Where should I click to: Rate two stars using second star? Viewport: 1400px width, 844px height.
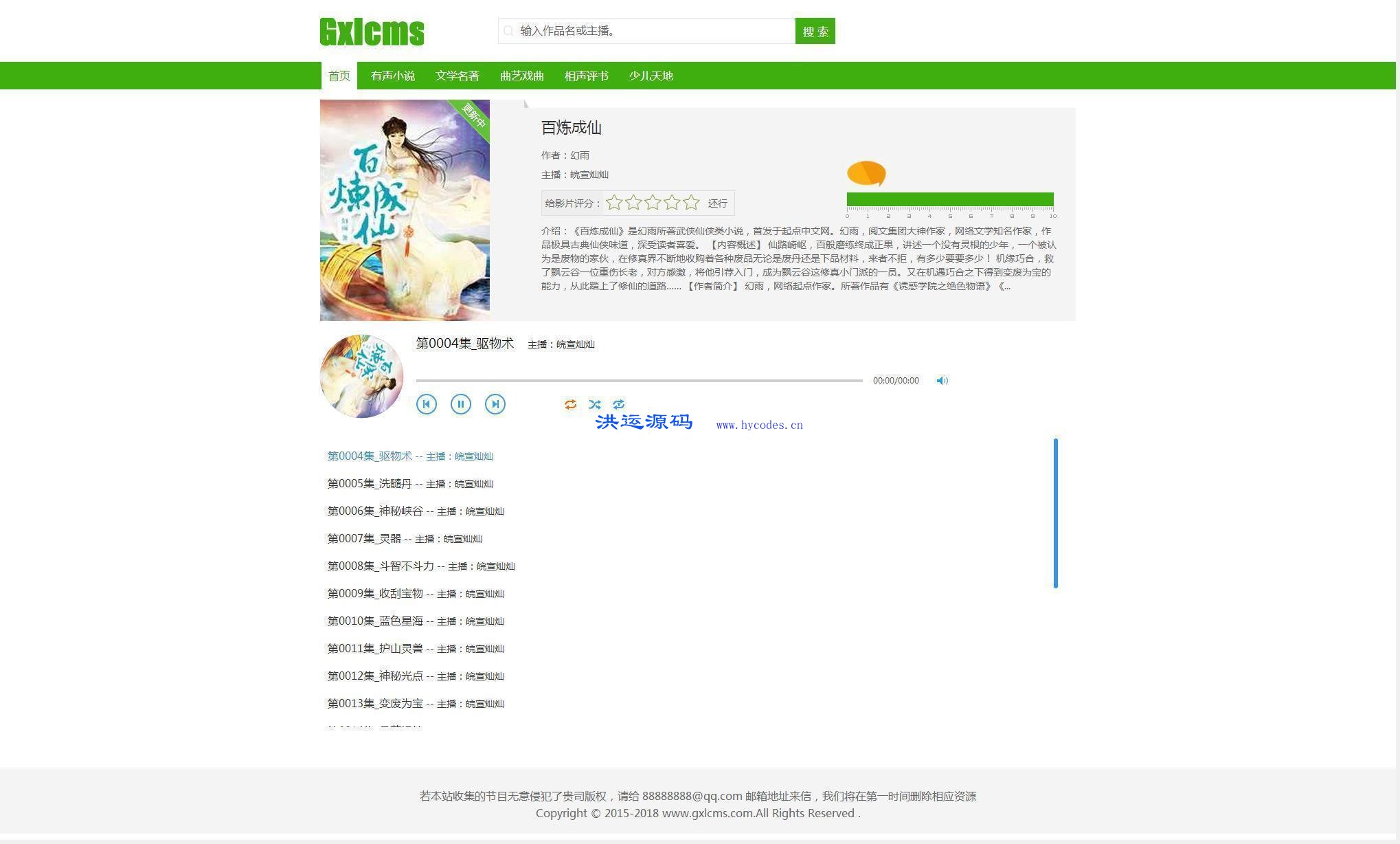634,202
